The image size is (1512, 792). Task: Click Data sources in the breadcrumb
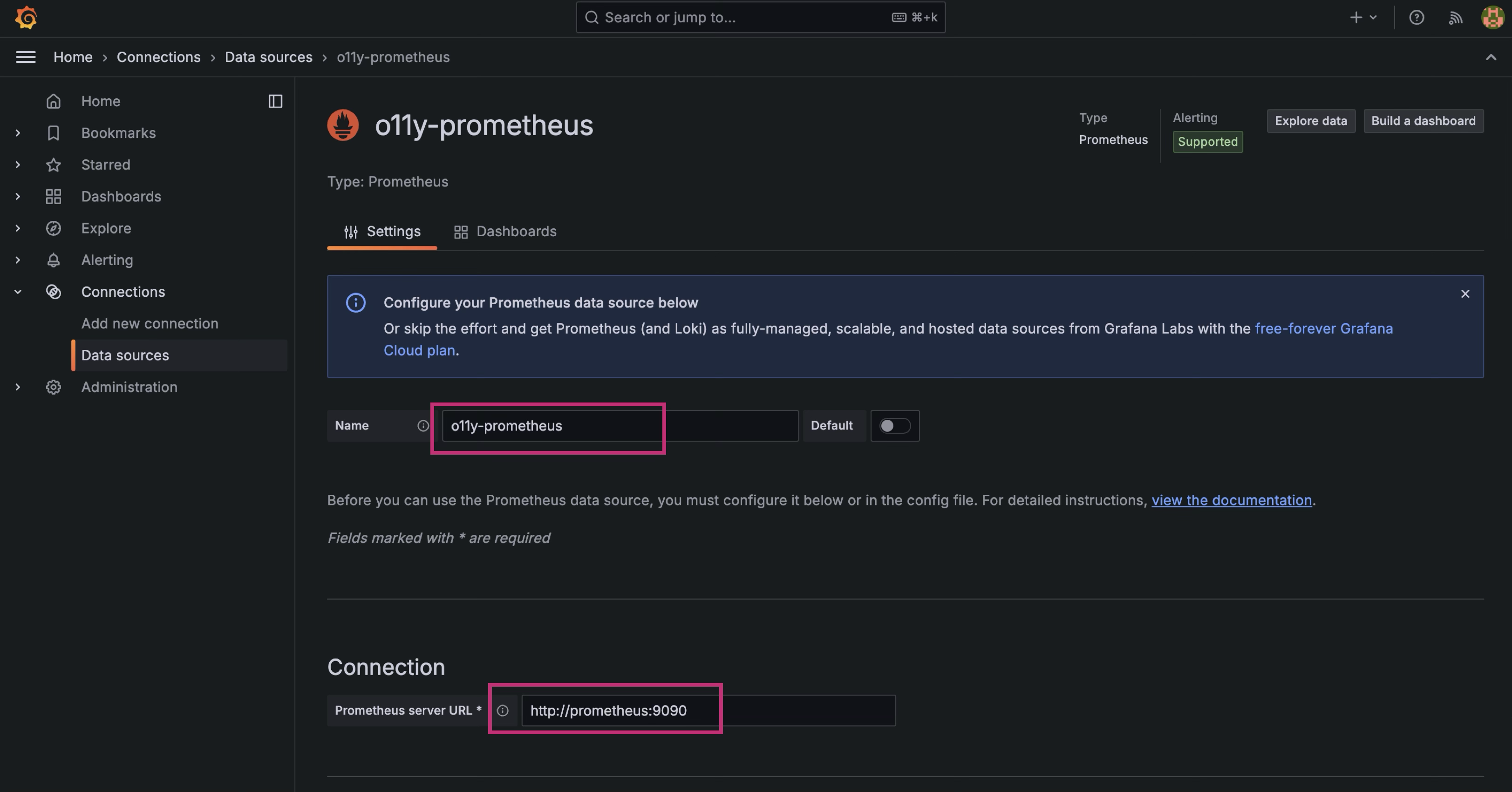[268, 57]
